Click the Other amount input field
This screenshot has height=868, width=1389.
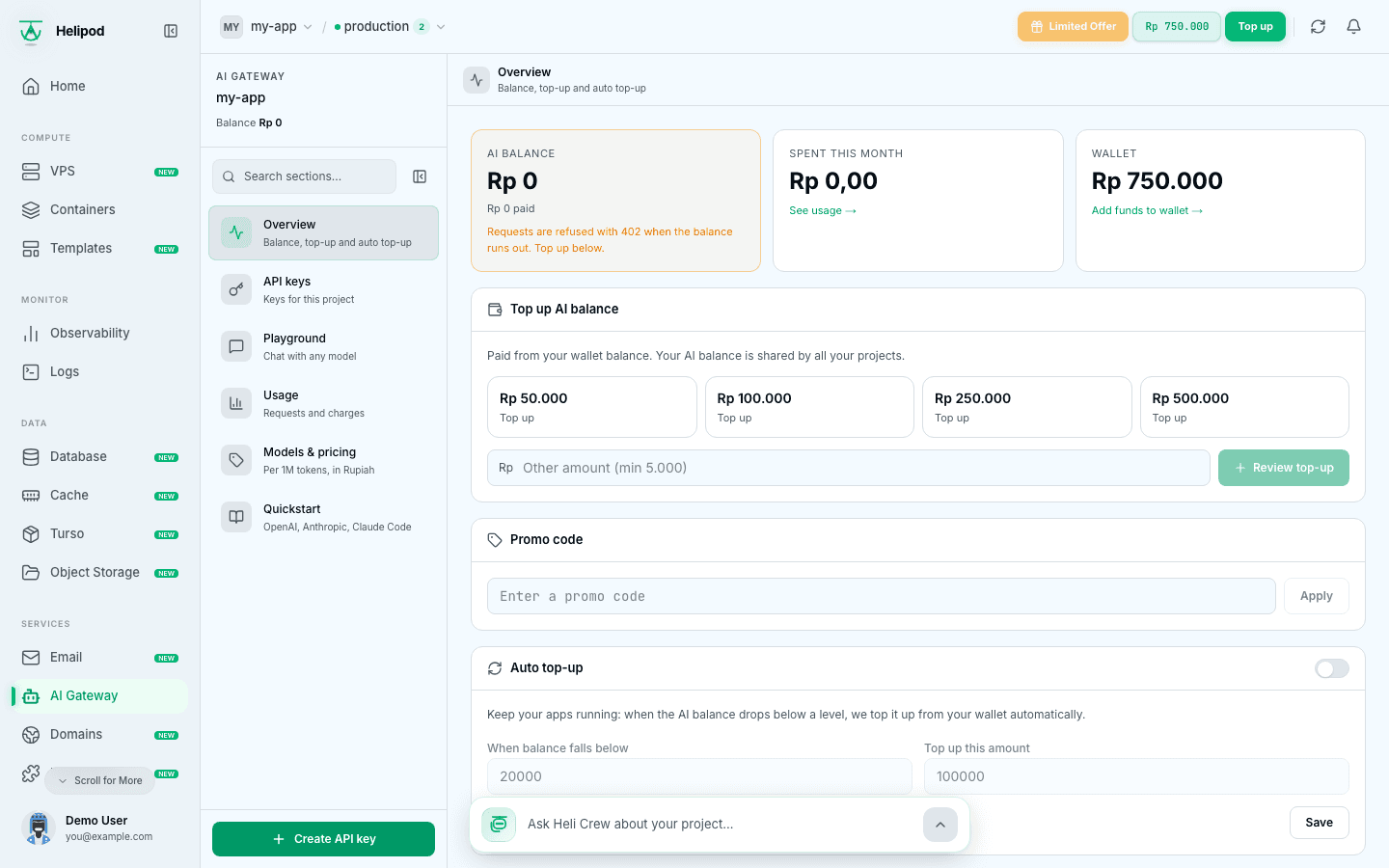pyautogui.click(x=849, y=468)
